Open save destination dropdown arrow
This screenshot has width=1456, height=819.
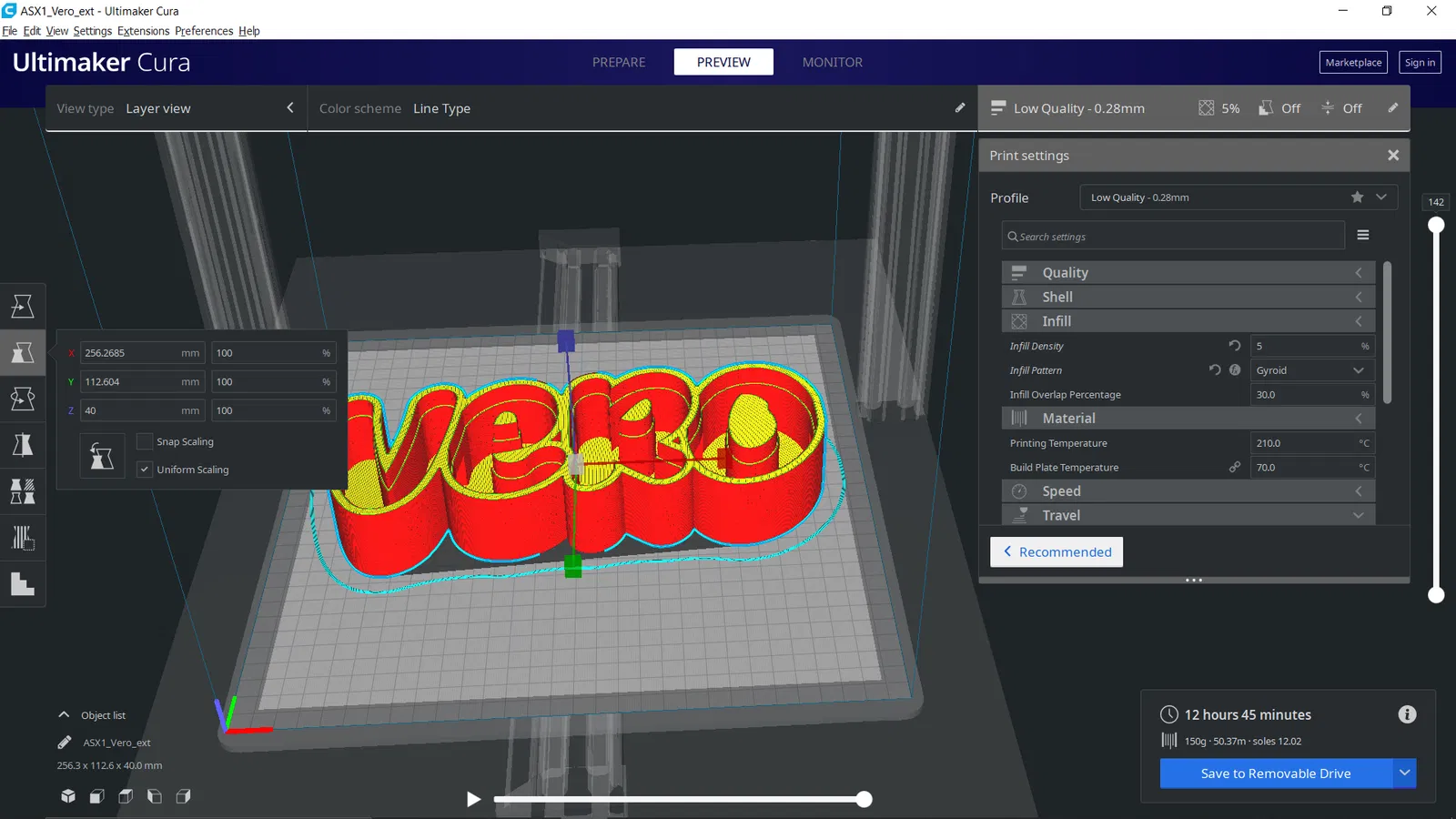click(1405, 773)
